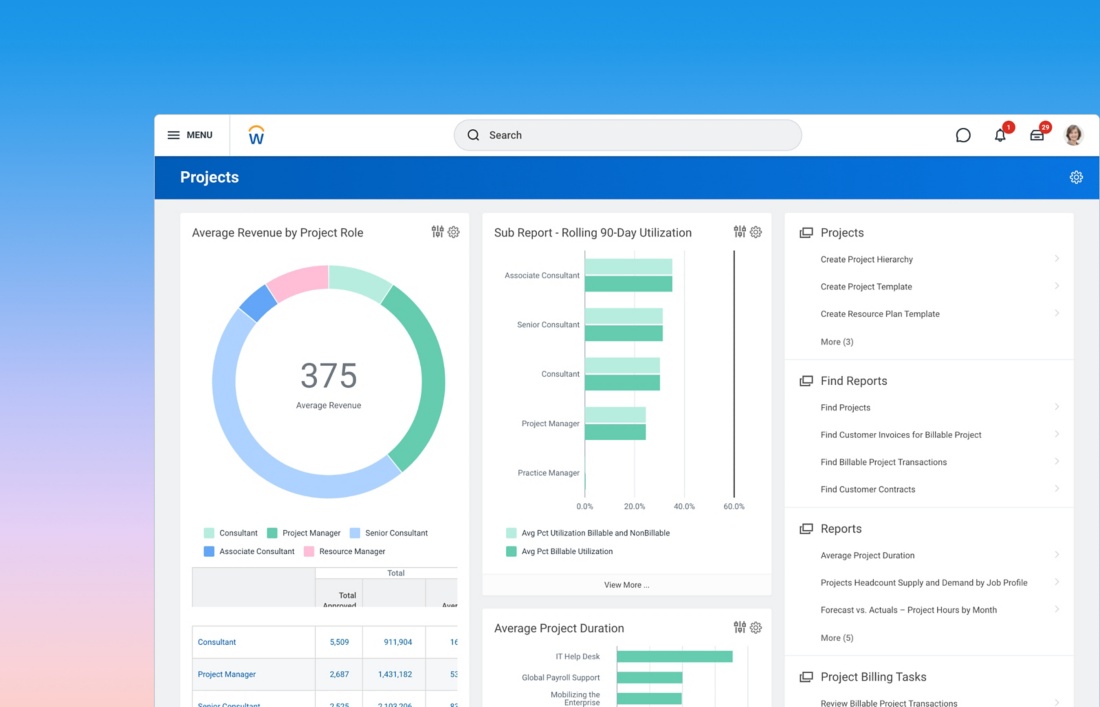Viewport: 1100px width, 707px height.
Task: Toggle Resource Manager legend entry
Action: point(344,552)
